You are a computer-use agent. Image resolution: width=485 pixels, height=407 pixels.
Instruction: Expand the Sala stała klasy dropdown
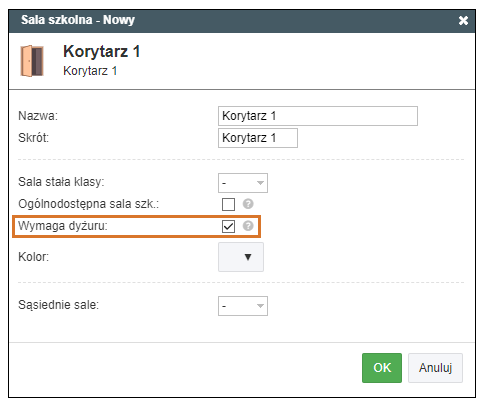[x=243, y=183]
